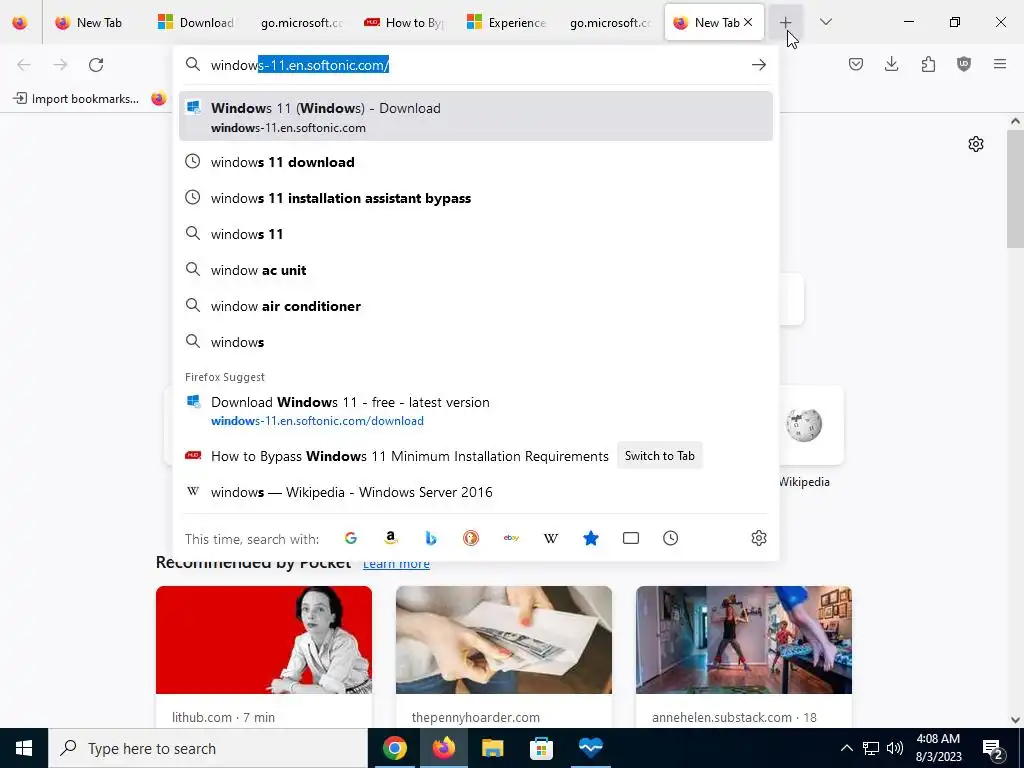This screenshot has height=768, width=1024.
Task: Search this time with Bing
Action: point(430,538)
